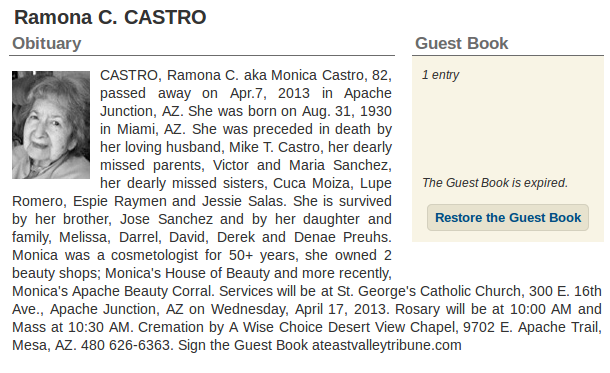Click the phone number 480 626-6363
The image size is (610, 373).
[x=125, y=345]
